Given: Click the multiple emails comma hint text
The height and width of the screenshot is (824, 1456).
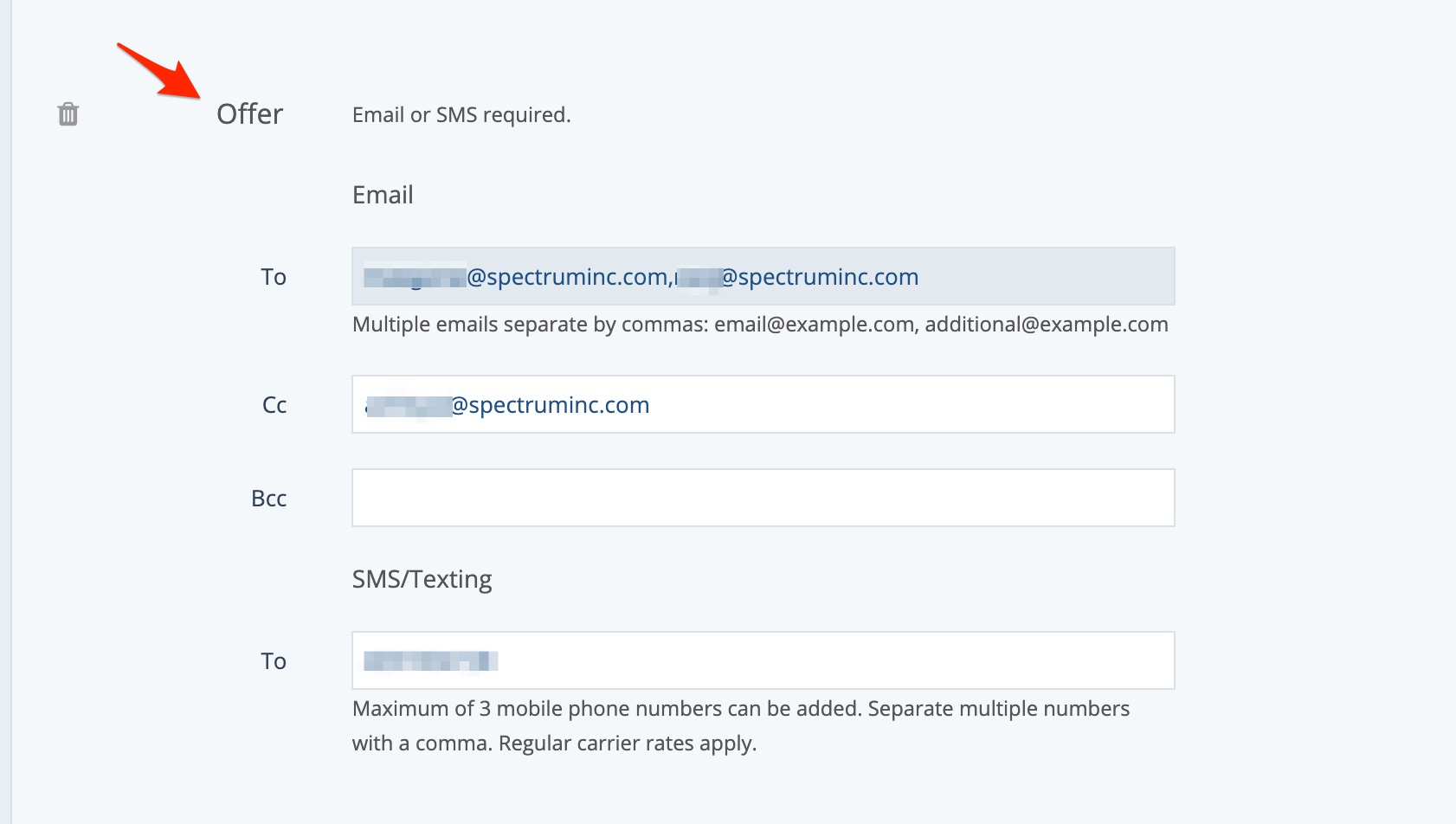Looking at the screenshot, I should click(760, 325).
